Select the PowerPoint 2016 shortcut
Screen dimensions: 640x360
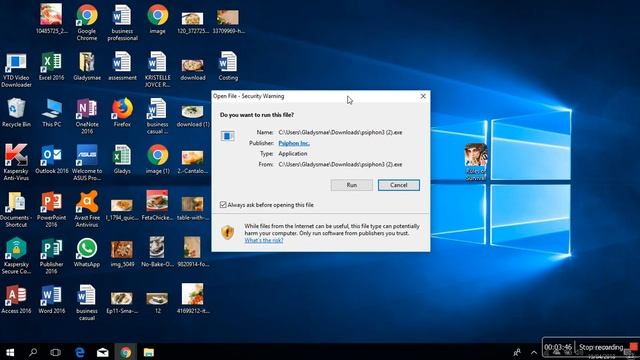(51, 209)
